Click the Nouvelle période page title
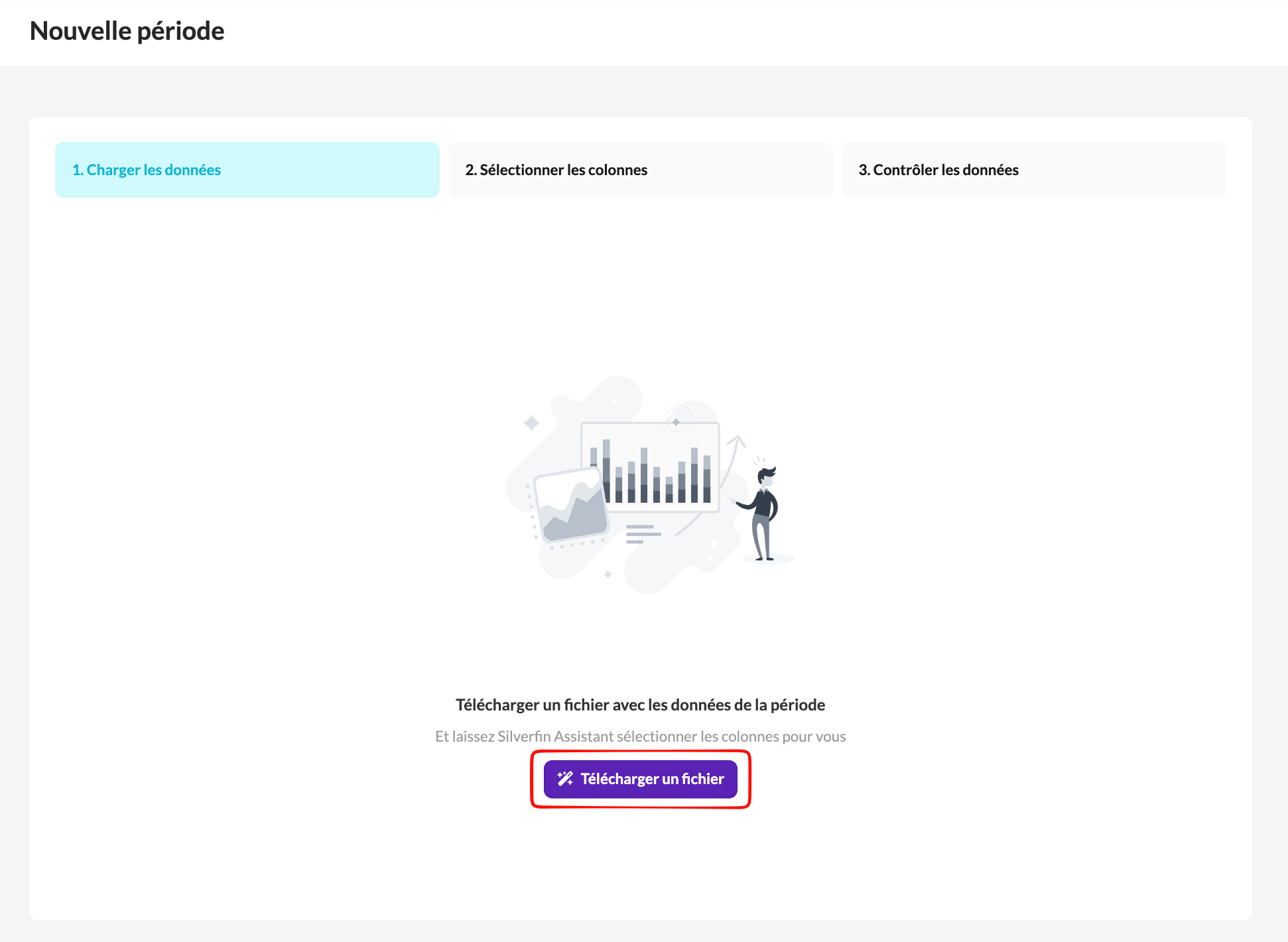 point(127,31)
